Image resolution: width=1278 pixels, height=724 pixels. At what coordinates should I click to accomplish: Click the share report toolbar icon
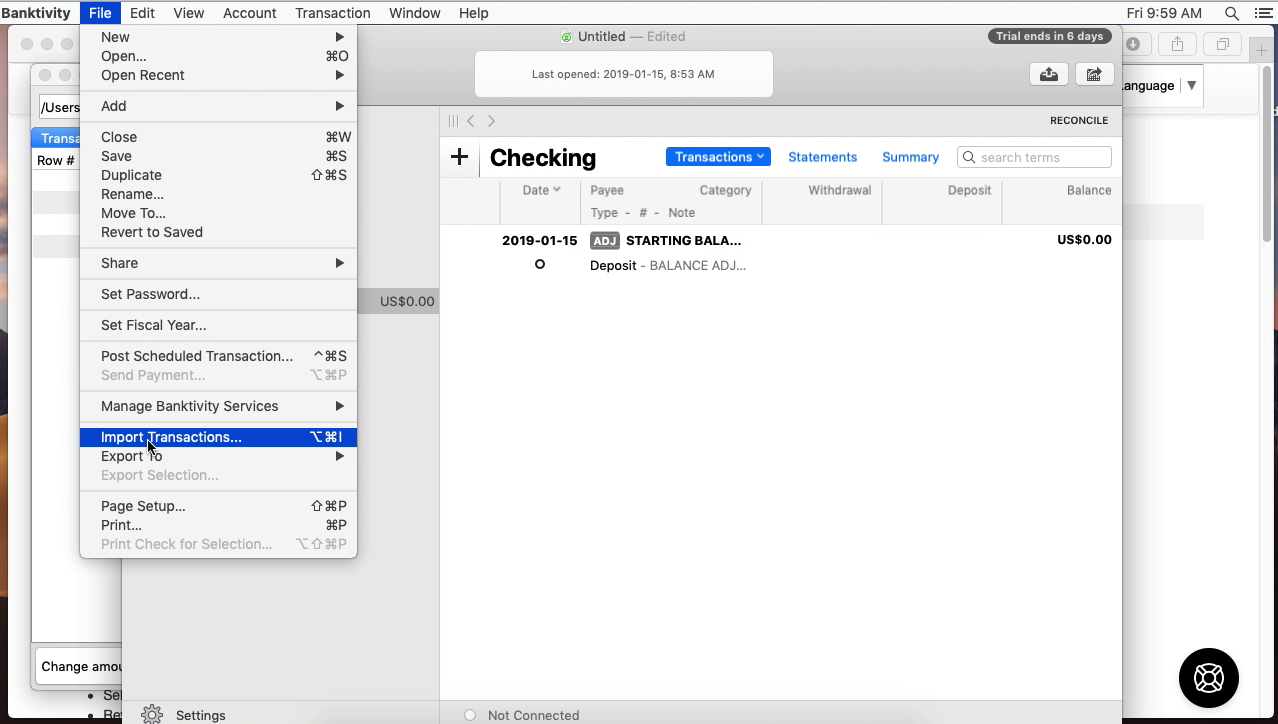pos(1094,74)
